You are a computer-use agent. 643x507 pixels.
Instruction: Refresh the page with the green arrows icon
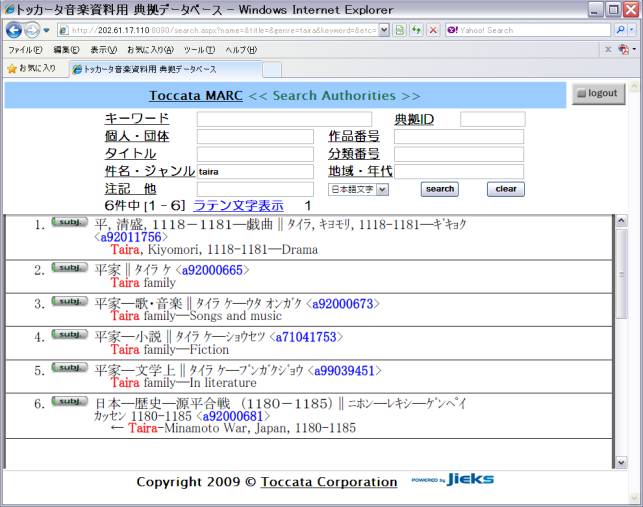[416, 30]
